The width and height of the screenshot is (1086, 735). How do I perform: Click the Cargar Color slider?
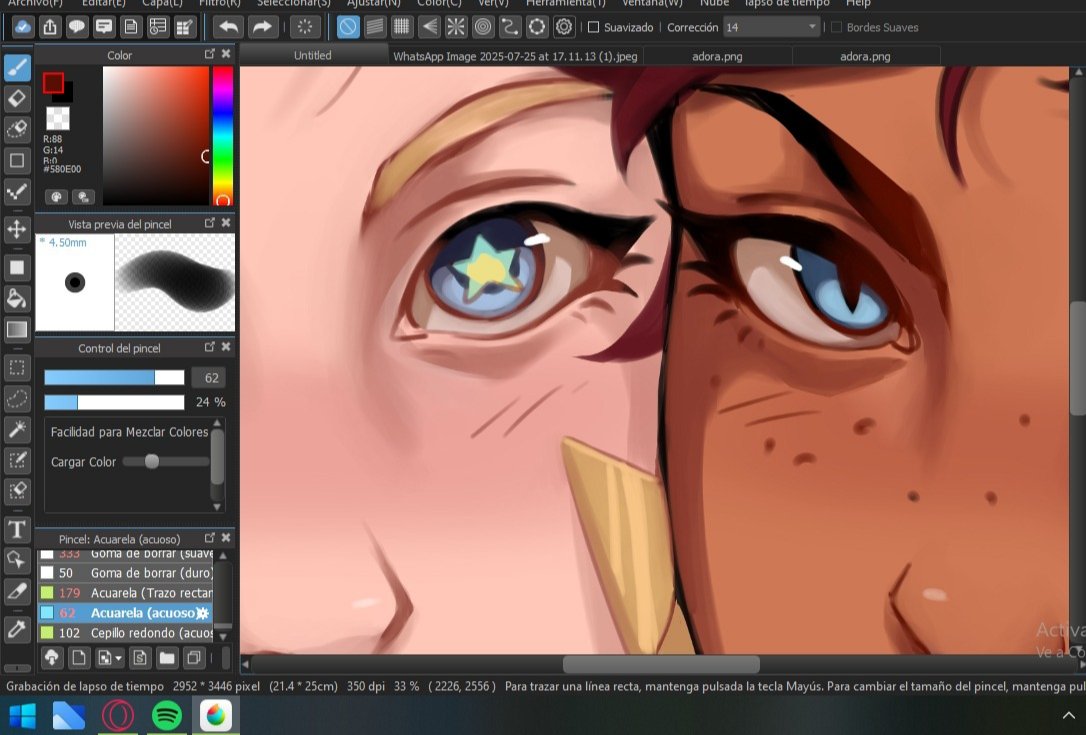[x=166, y=461]
